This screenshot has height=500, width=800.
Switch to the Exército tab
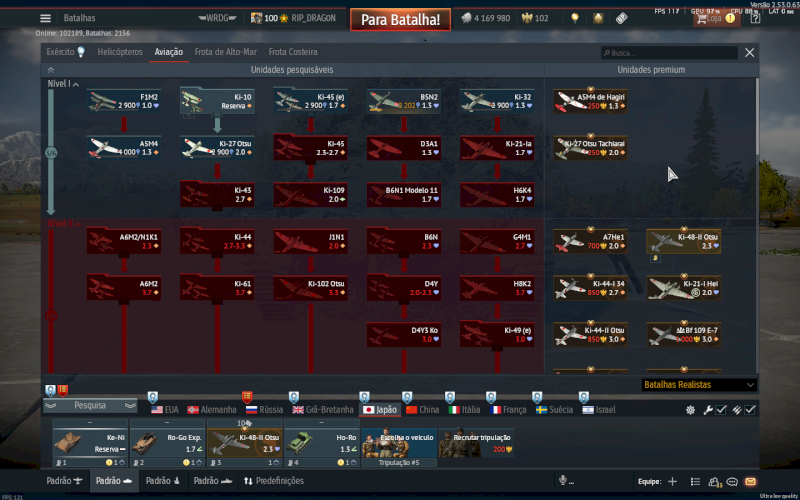click(x=65, y=52)
